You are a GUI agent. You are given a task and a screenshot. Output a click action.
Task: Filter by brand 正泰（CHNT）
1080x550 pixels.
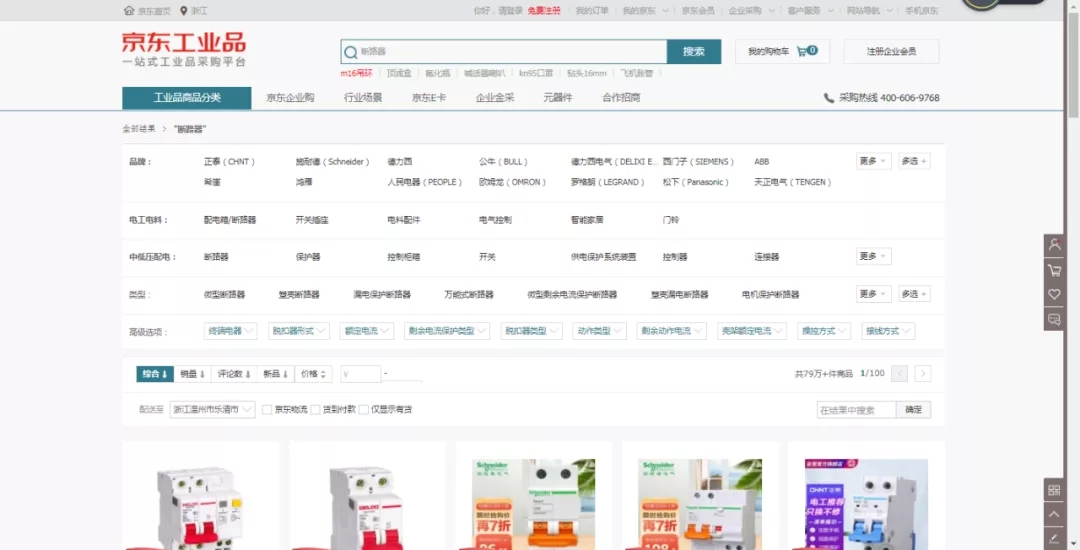pos(230,162)
